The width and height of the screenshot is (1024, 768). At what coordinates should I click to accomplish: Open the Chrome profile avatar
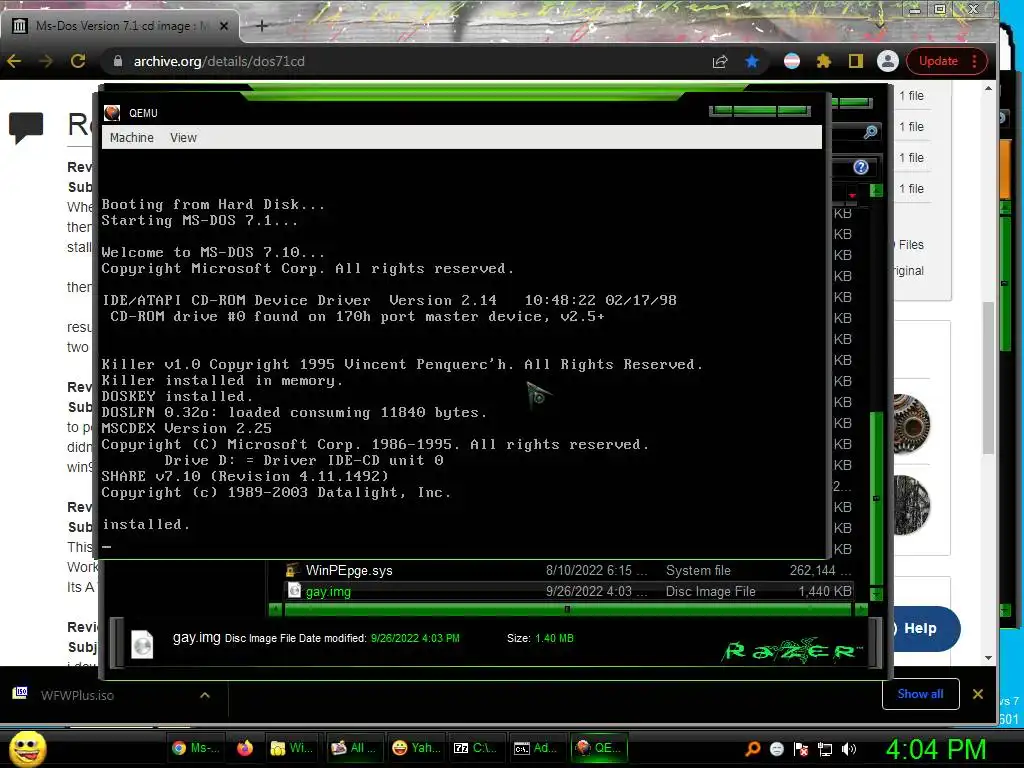click(x=888, y=61)
